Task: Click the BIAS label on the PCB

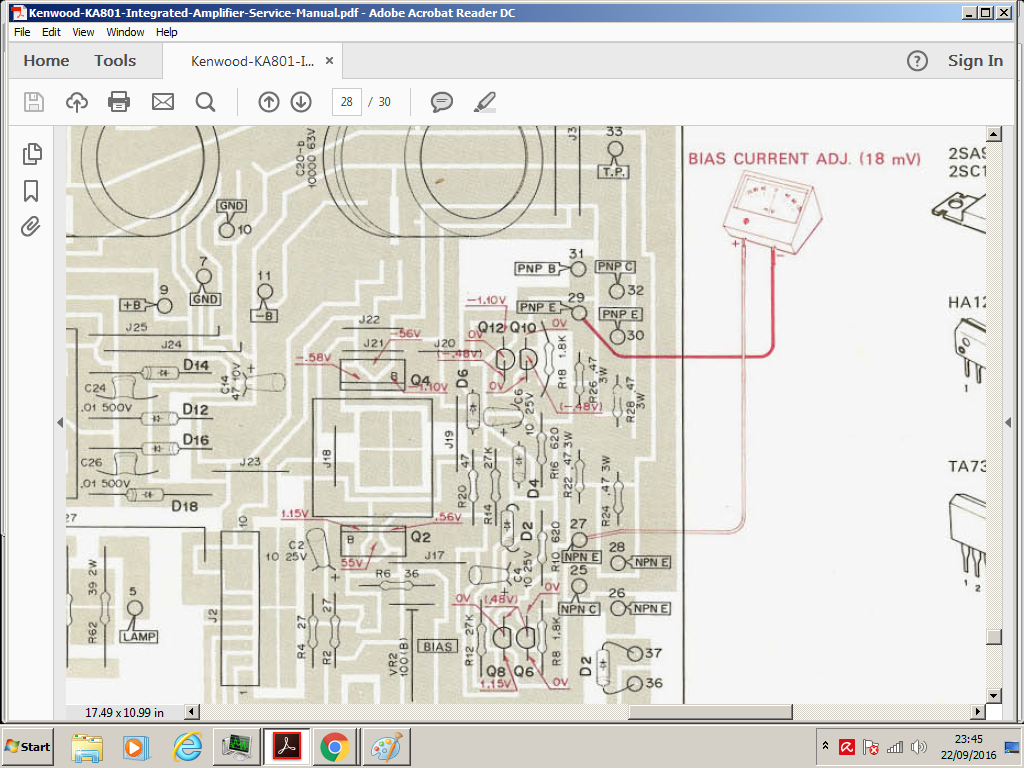Action: 437,647
